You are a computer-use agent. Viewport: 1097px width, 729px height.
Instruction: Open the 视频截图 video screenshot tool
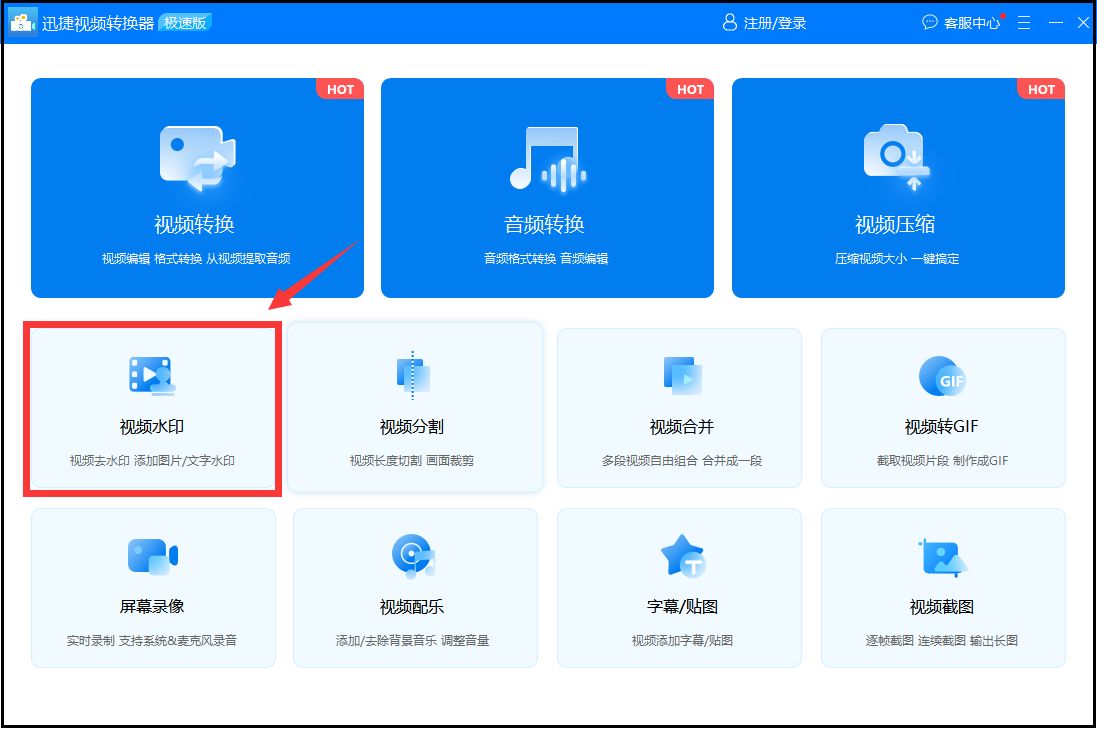[943, 587]
